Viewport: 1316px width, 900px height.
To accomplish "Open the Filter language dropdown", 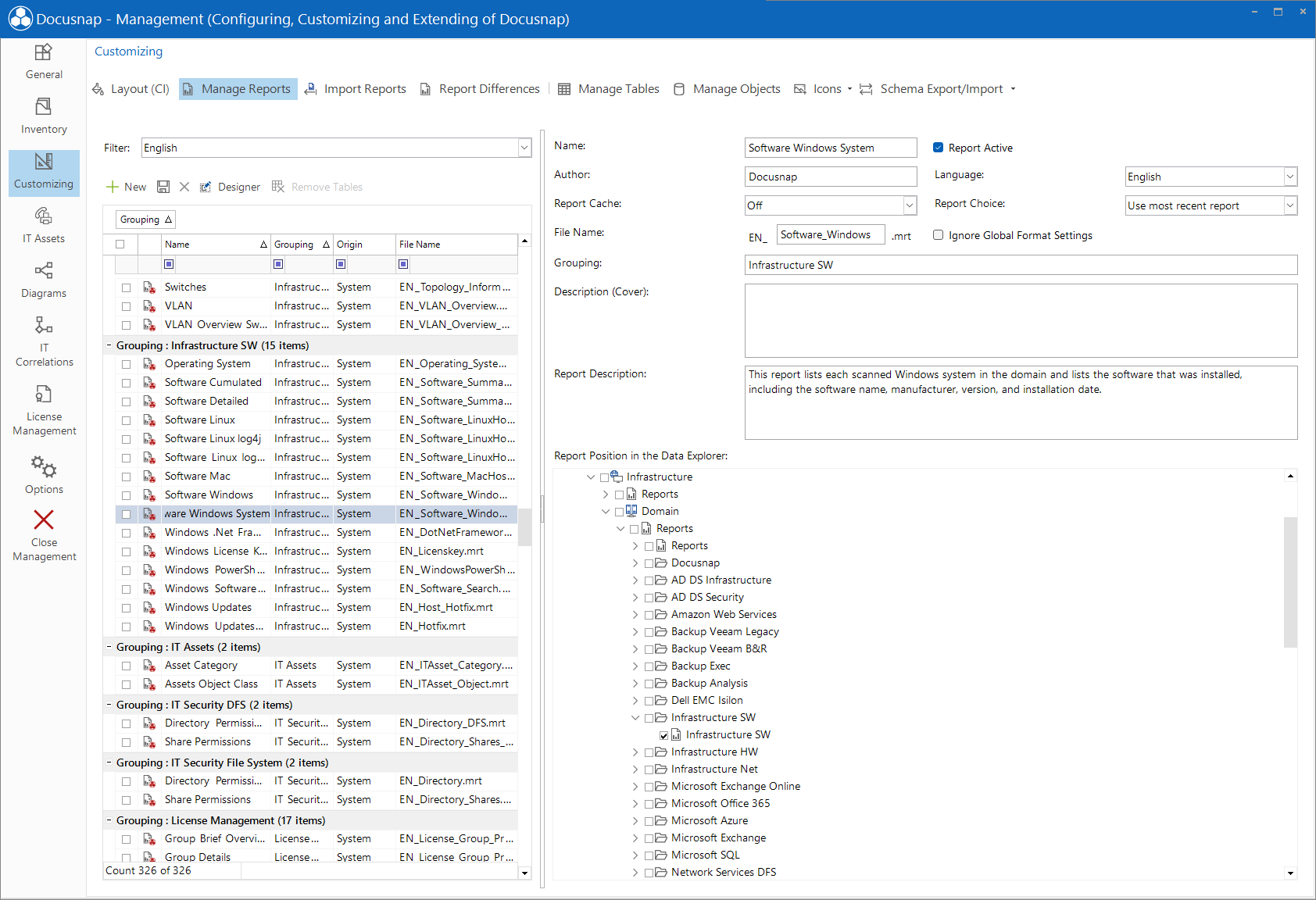I will tap(524, 148).
